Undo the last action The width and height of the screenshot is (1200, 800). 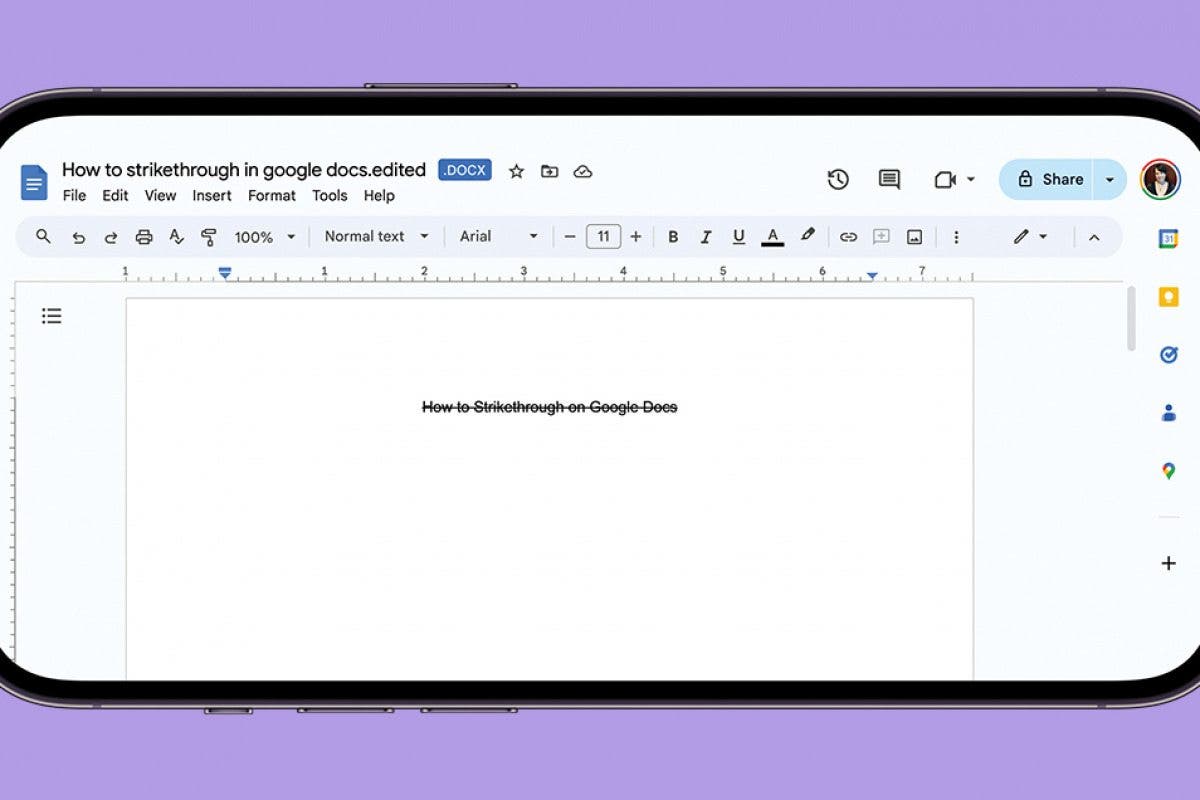pyautogui.click(x=78, y=237)
